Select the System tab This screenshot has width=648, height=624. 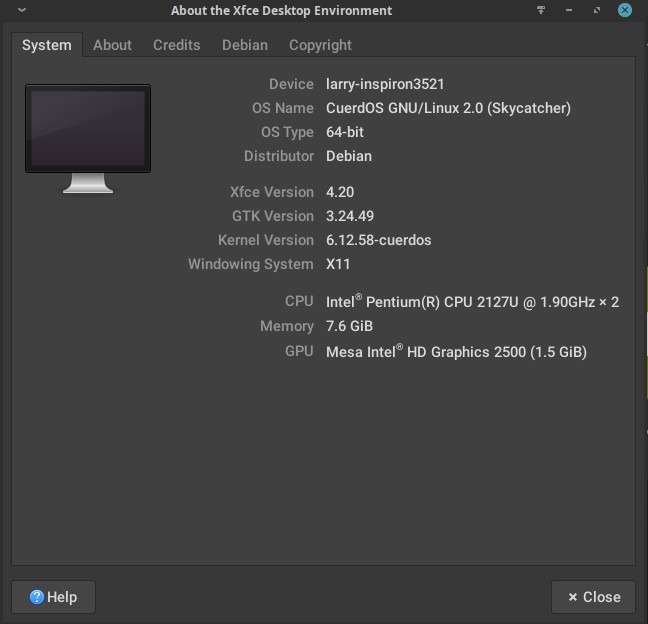47,45
